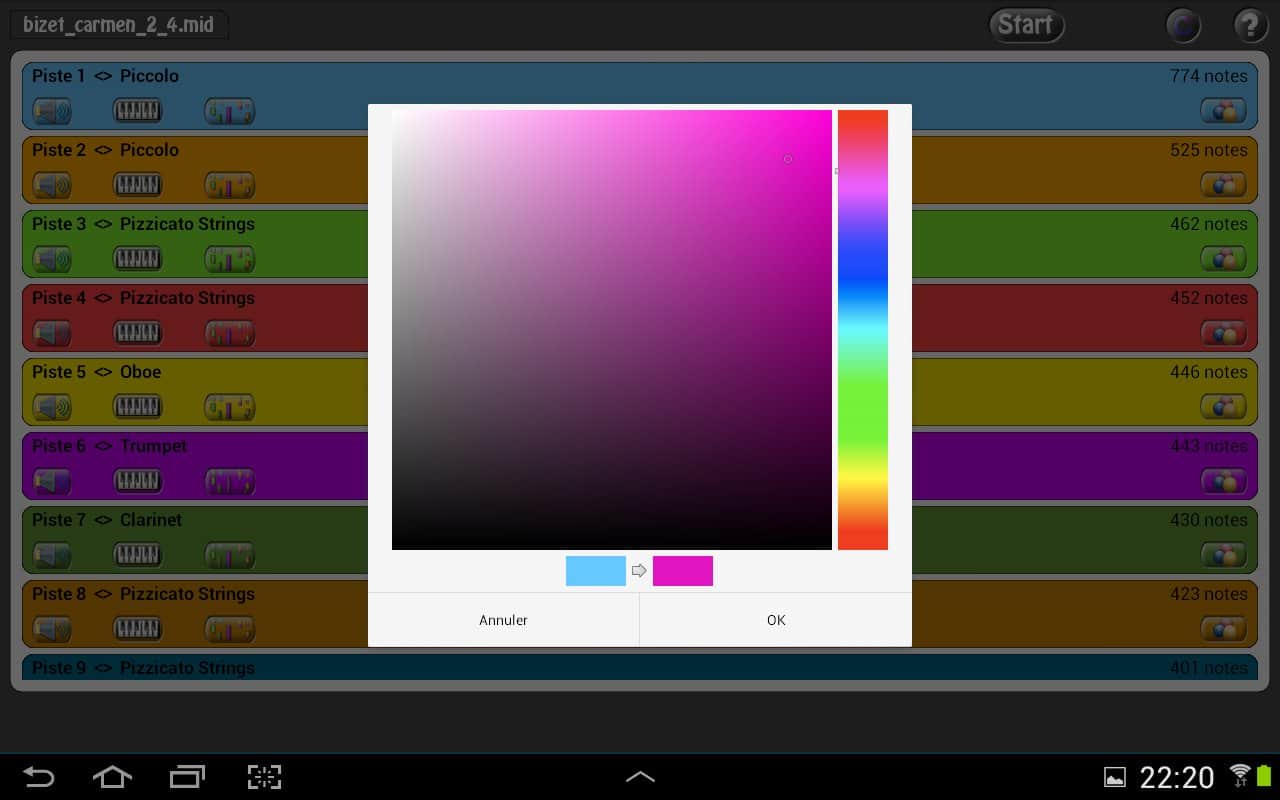Click the screenshot capture icon in navigation bar
The width and height of the screenshot is (1280, 800).
point(264,776)
